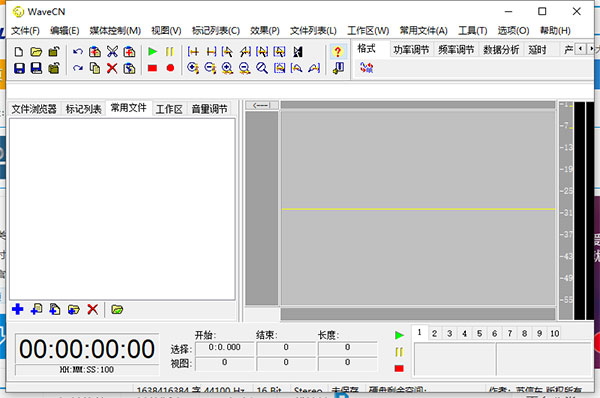
Task: Open the 效果(P) menu
Action: pyautogui.click(x=265, y=31)
